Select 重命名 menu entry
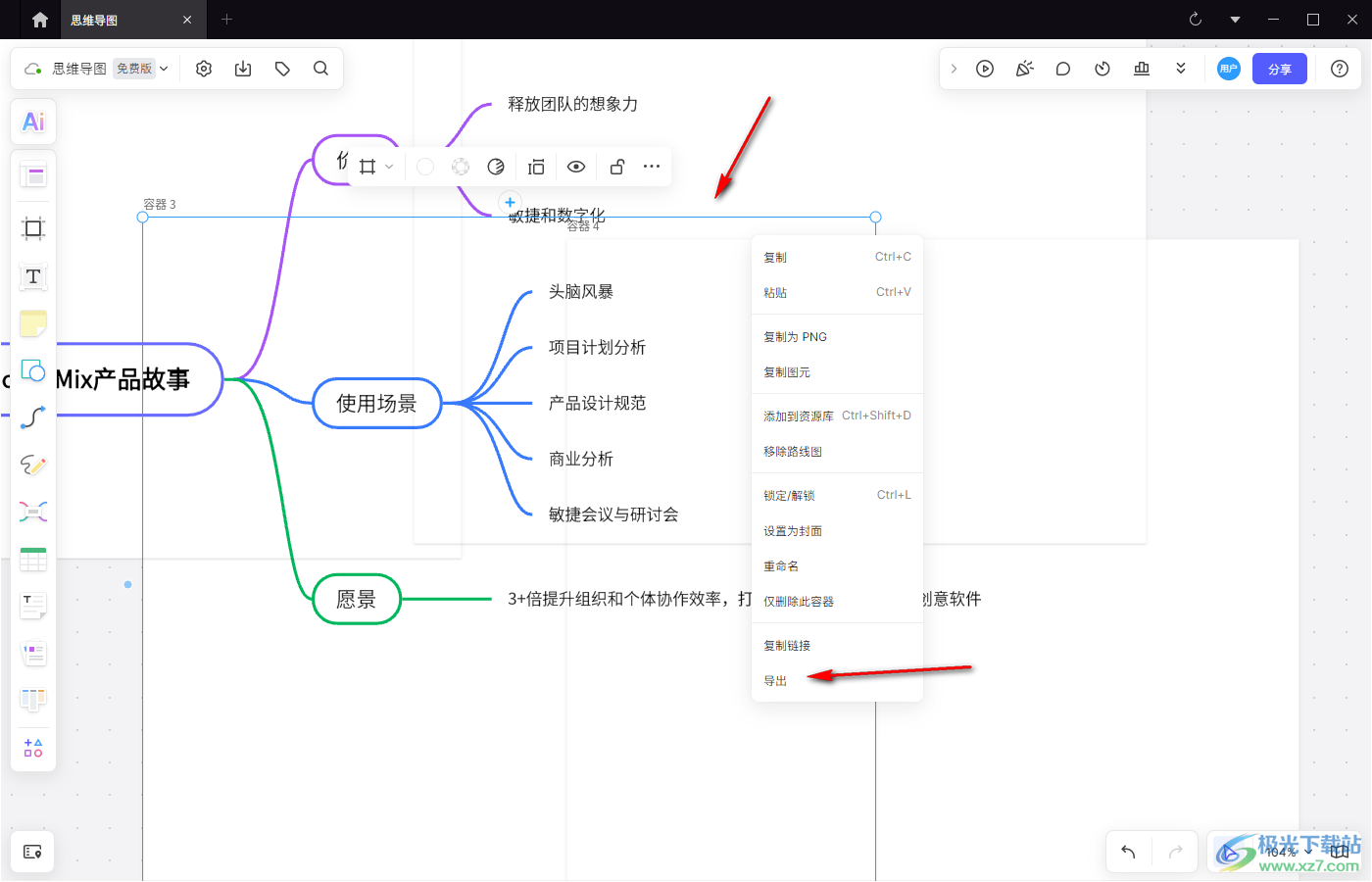This screenshot has height=882, width=1372. pos(837,565)
